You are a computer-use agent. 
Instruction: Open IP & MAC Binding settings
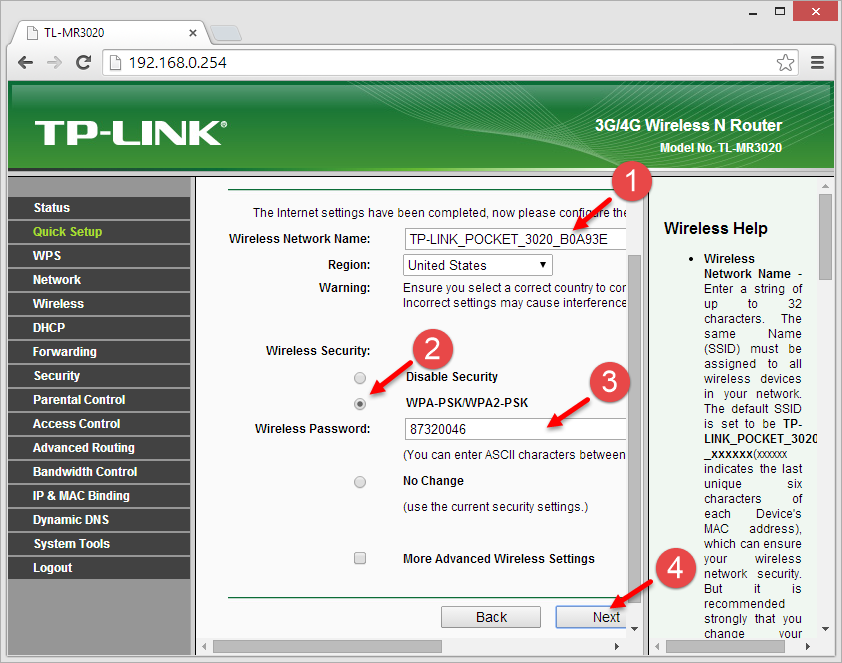click(99, 496)
